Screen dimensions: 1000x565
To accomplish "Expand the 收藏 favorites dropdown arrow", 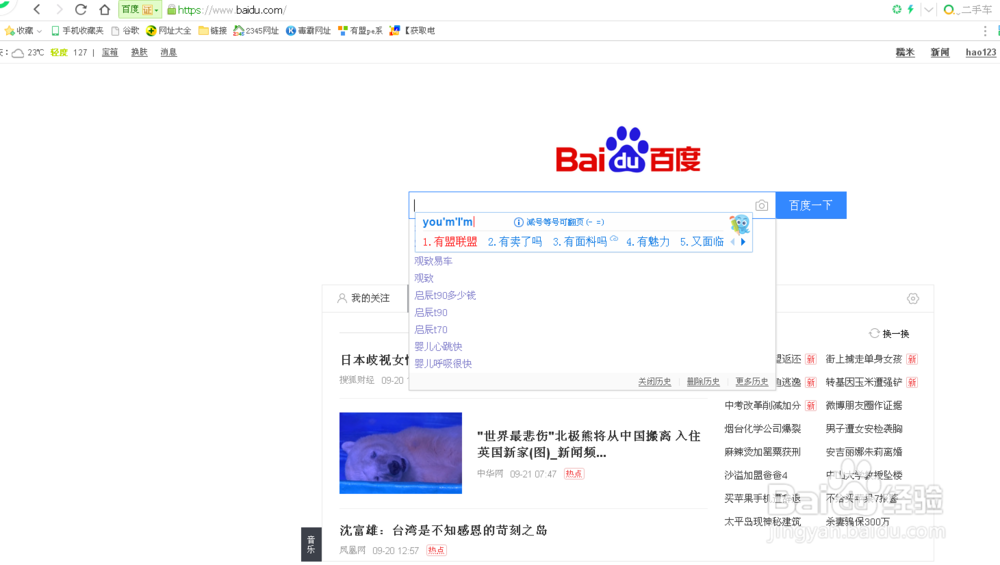I will point(40,31).
